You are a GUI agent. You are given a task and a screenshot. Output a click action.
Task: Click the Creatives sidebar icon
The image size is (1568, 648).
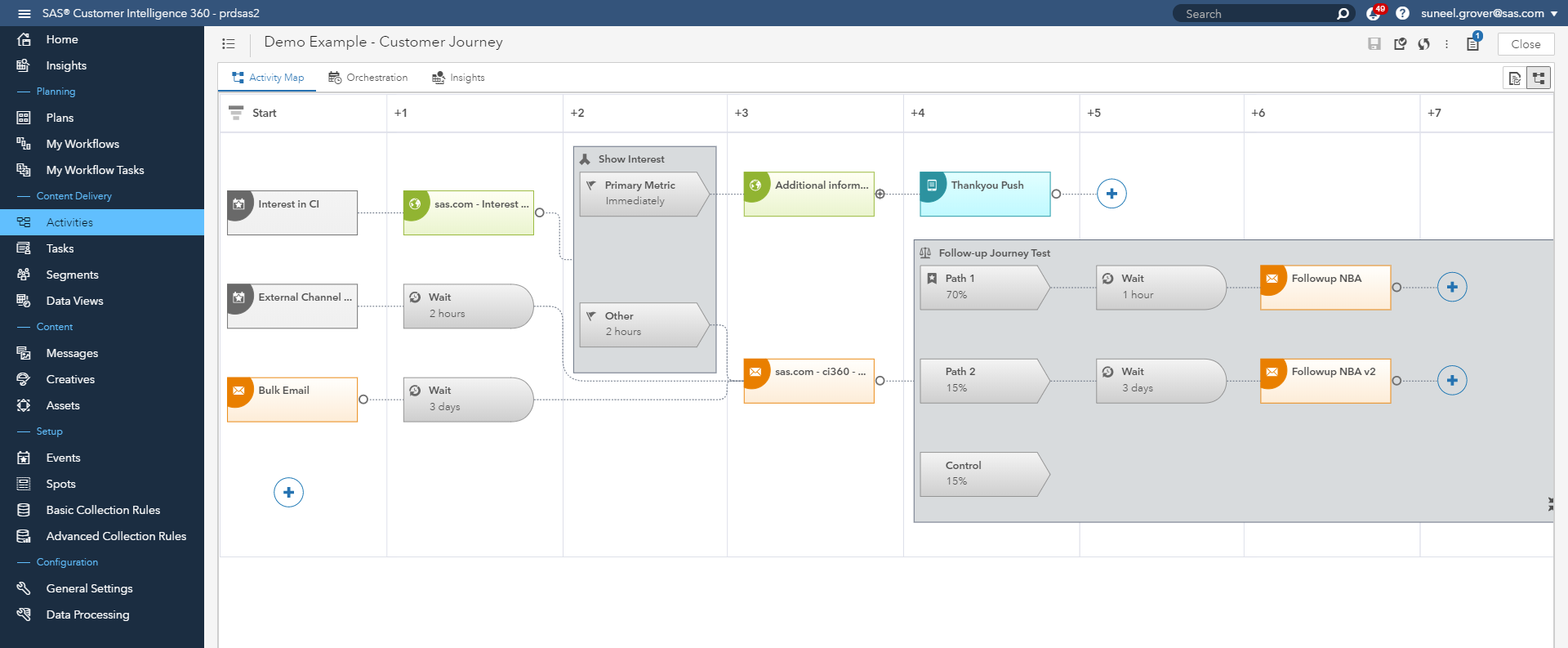[x=24, y=379]
